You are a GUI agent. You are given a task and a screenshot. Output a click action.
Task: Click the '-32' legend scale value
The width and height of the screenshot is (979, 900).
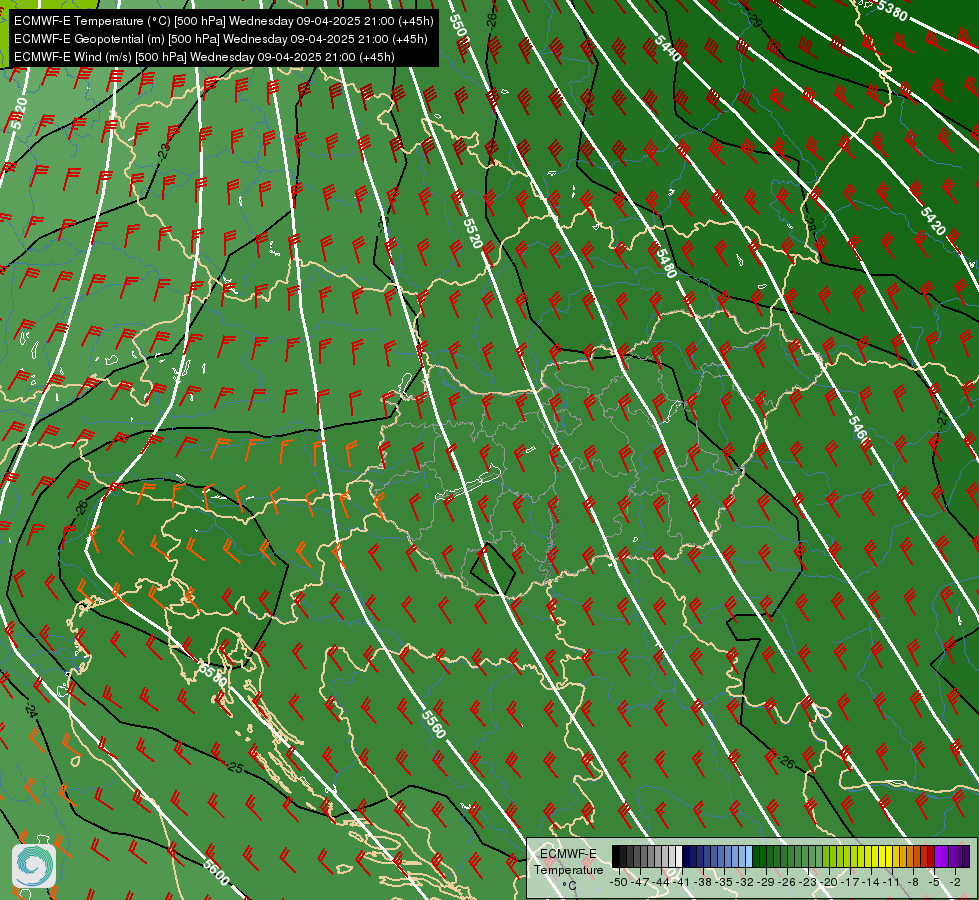[745, 882]
